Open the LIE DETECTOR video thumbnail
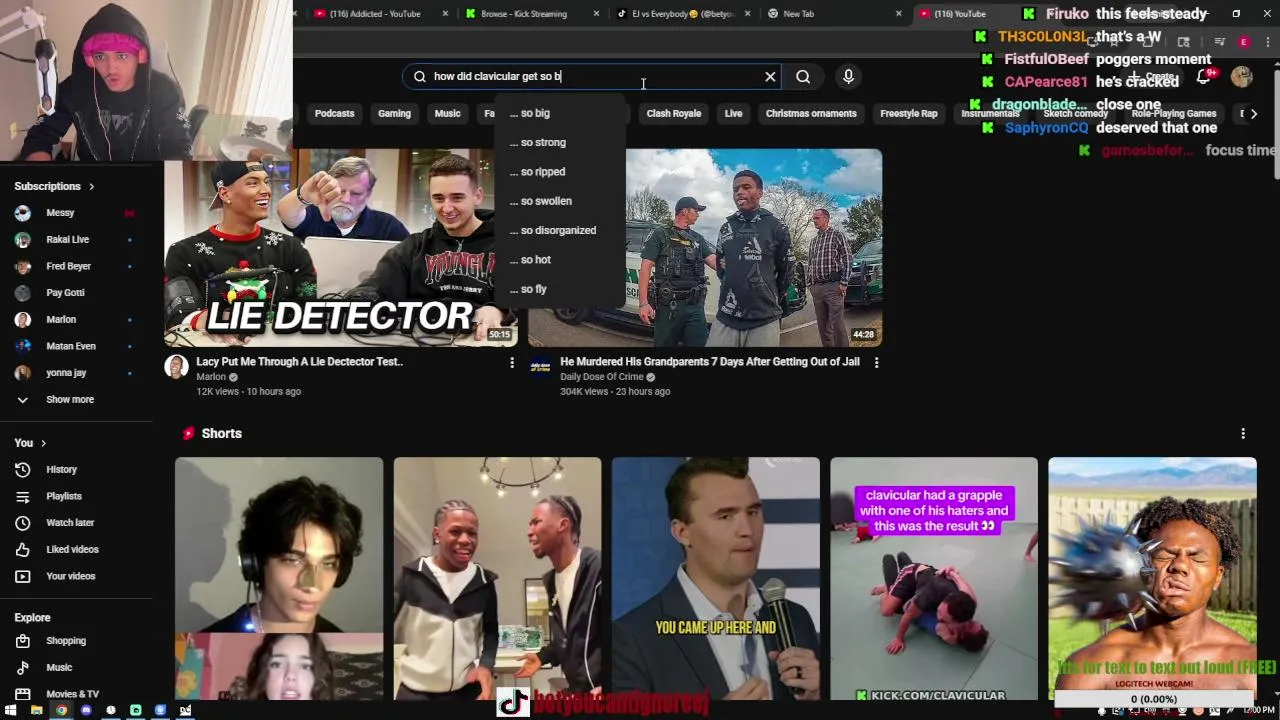 click(x=342, y=247)
